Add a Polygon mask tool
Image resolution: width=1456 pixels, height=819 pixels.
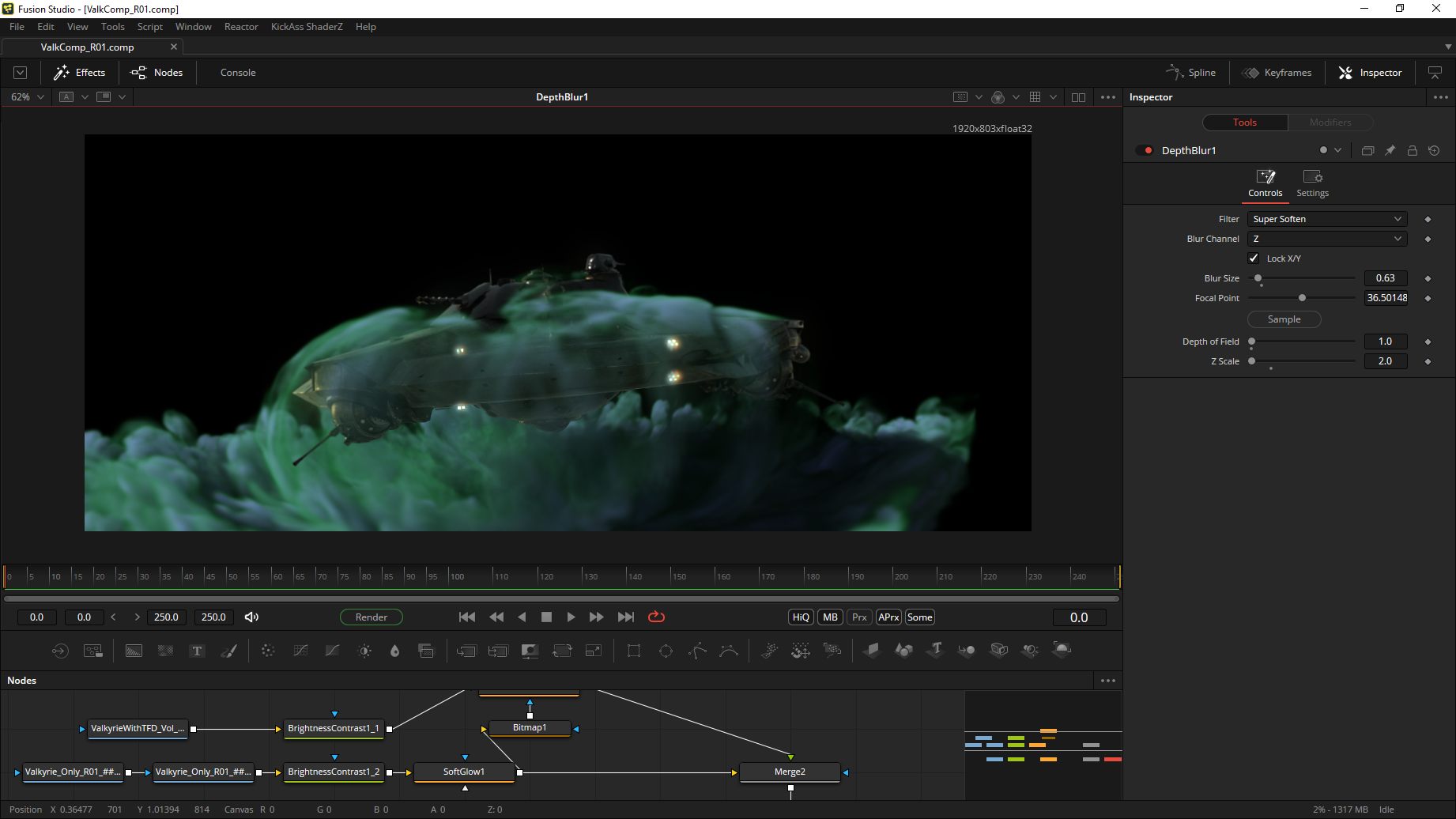pos(697,651)
